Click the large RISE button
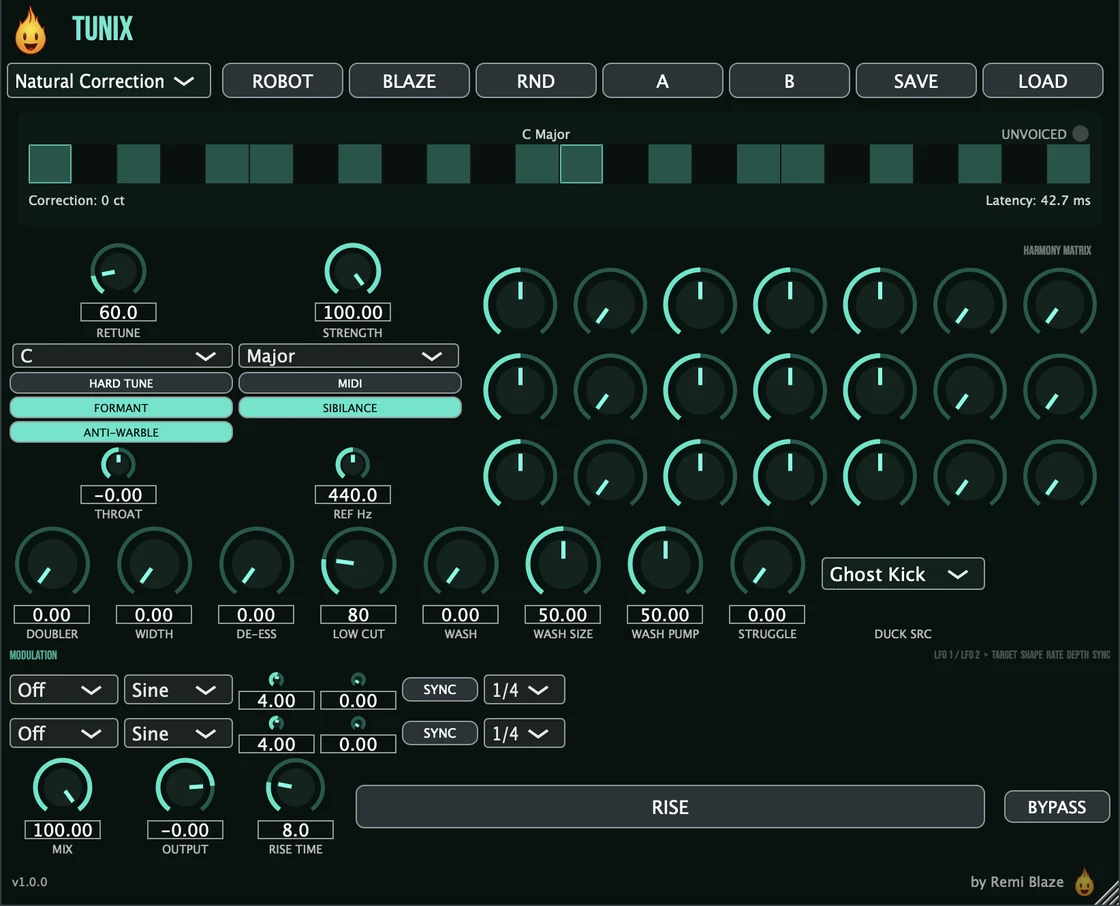This screenshot has width=1120, height=906. click(x=670, y=807)
